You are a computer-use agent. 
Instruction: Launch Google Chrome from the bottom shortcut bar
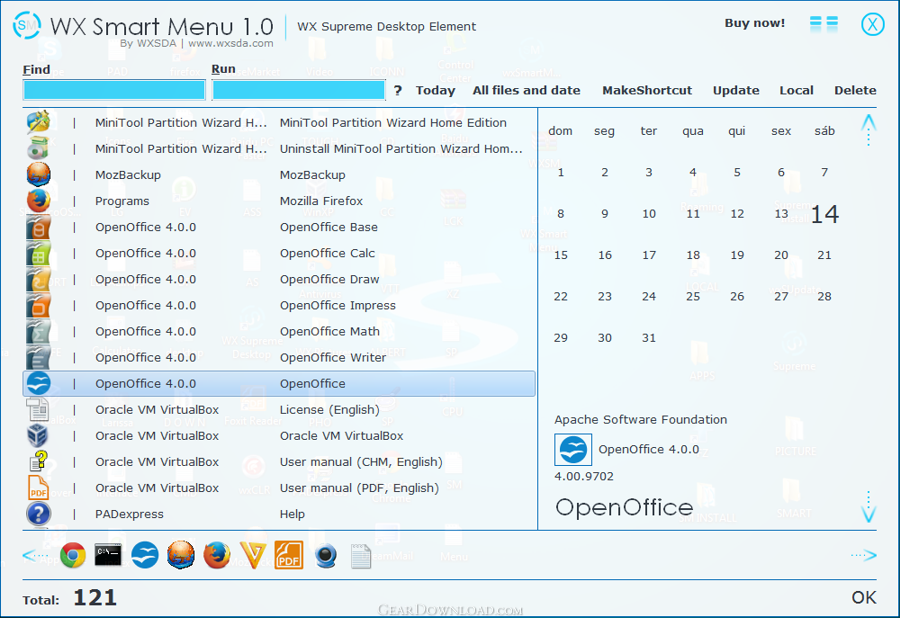point(73,555)
